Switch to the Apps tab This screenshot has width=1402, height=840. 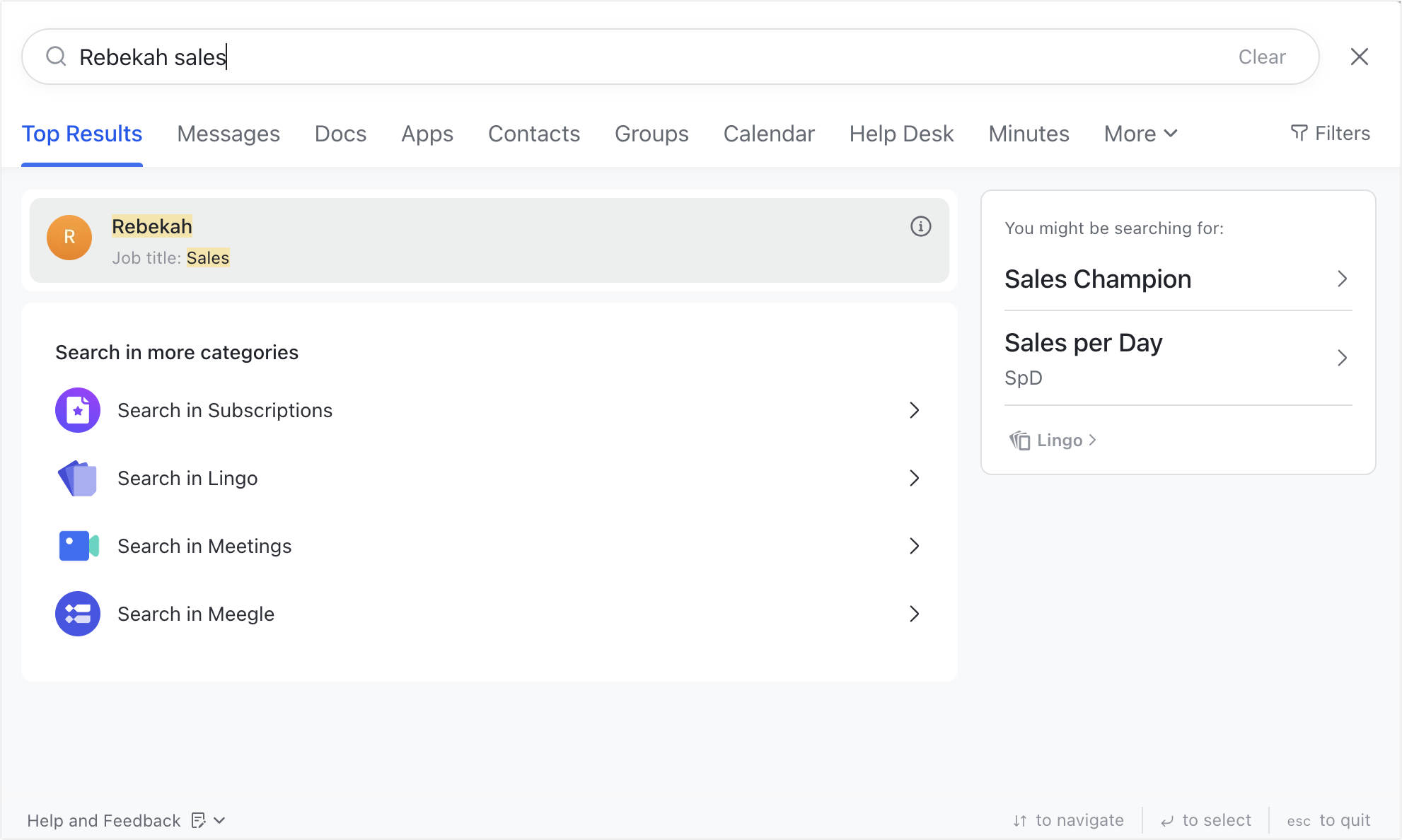(x=427, y=134)
